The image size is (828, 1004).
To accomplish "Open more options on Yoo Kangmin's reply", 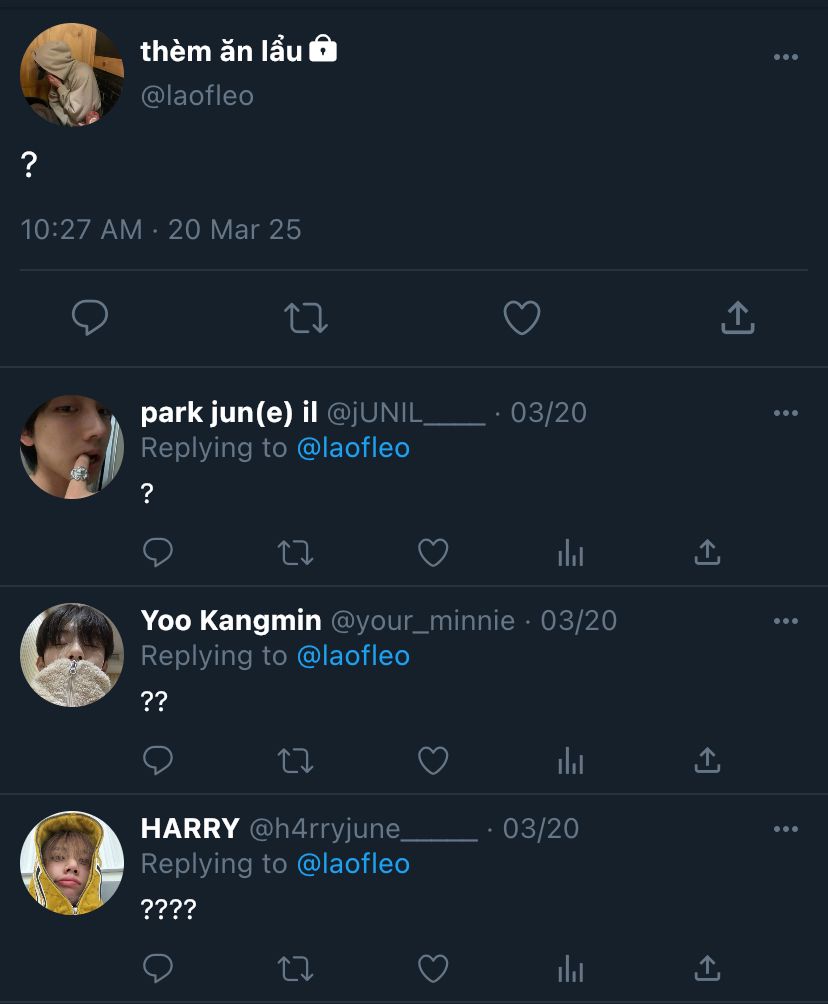I will click(786, 621).
